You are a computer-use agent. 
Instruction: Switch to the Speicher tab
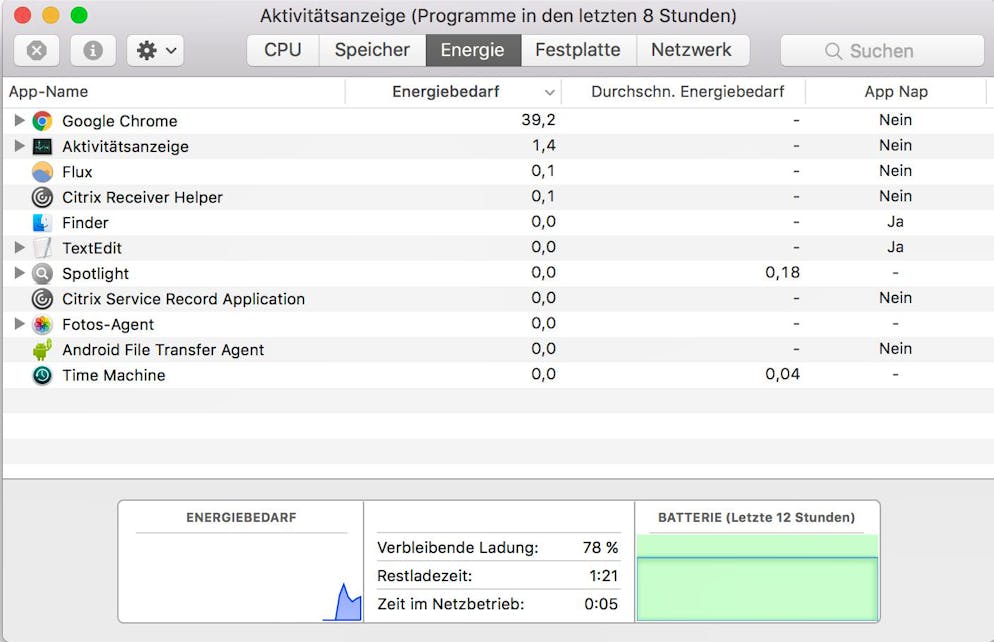372,50
